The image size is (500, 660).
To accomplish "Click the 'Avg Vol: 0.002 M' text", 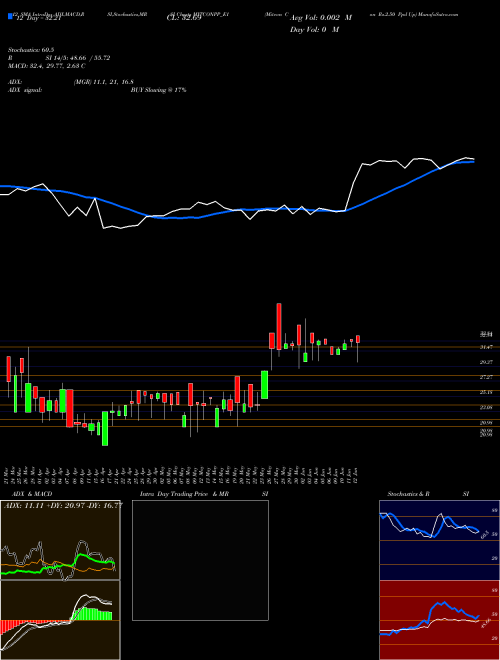I will [x=320, y=18].
